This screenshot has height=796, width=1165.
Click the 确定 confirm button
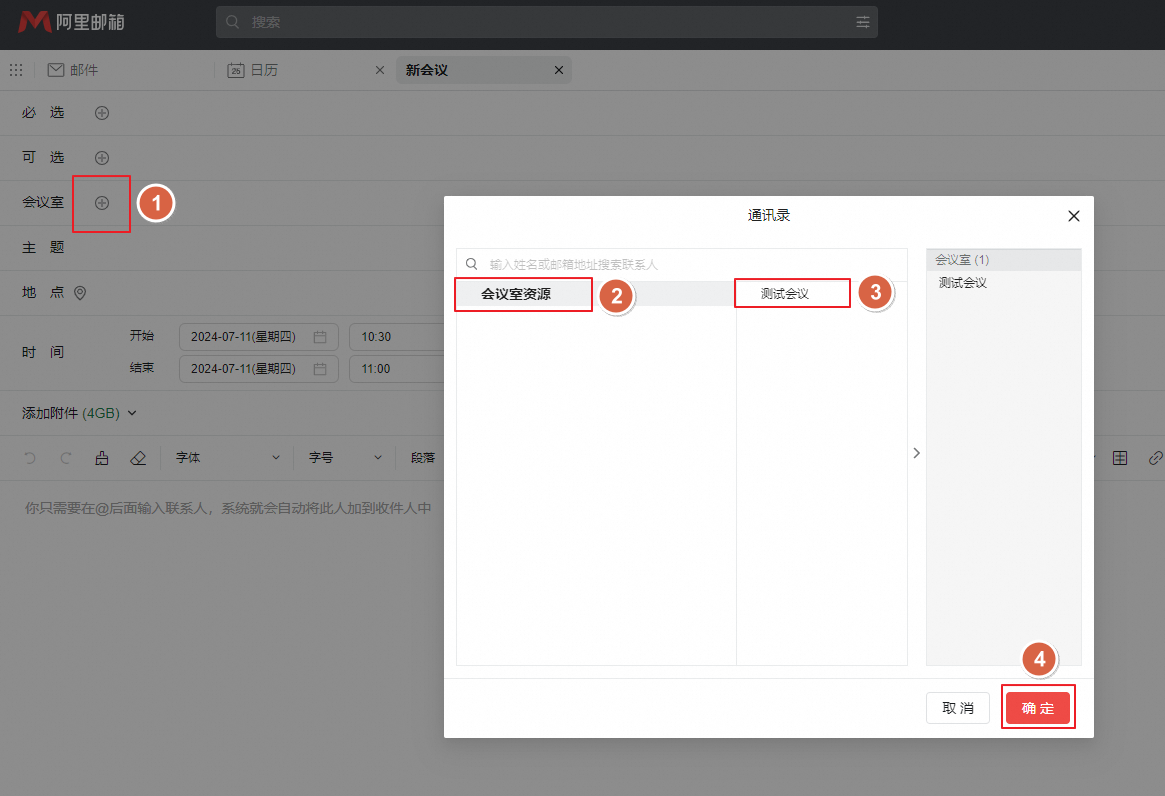click(x=1038, y=707)
